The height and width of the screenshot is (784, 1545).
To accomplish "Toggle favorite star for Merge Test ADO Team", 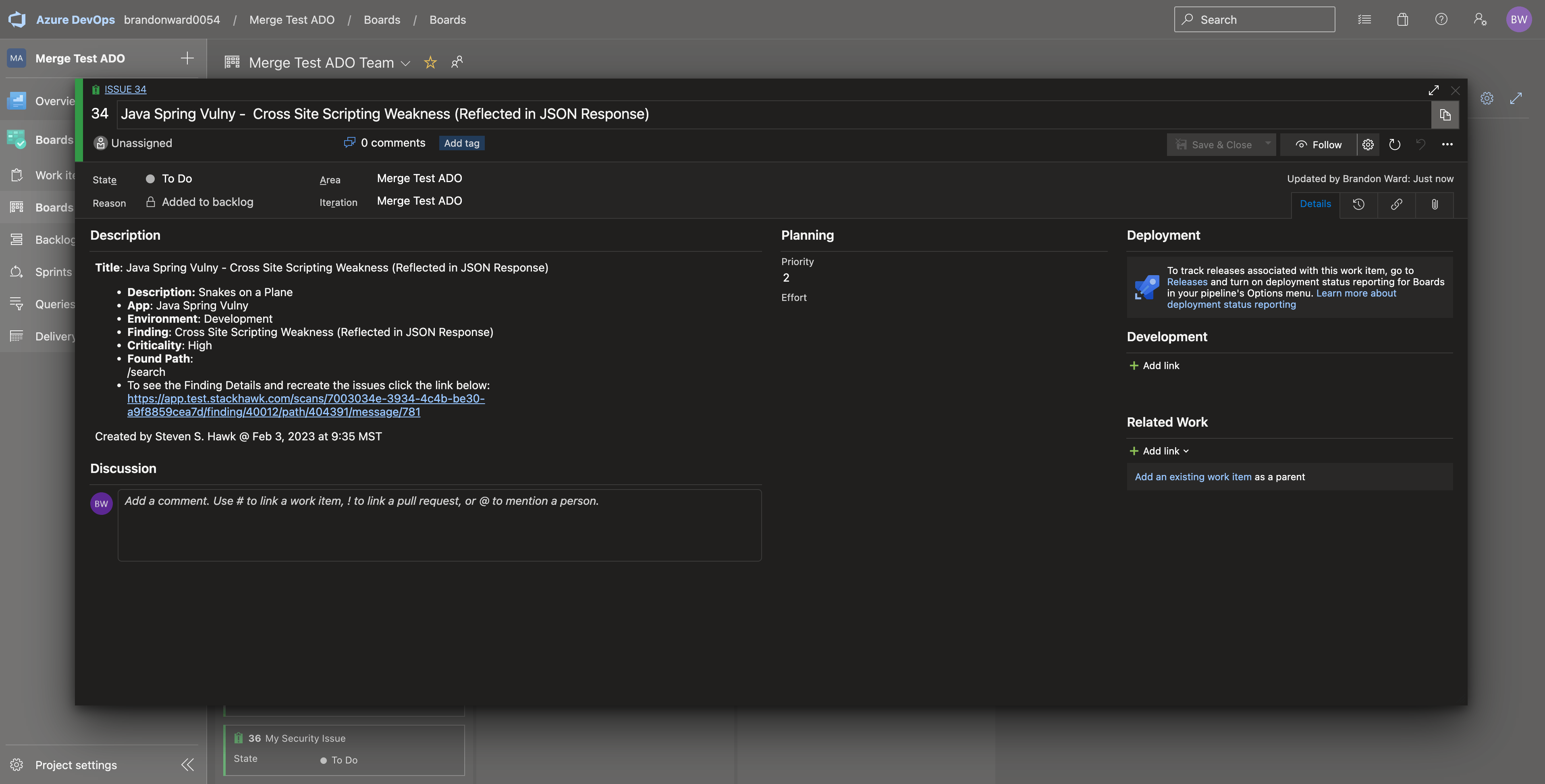I will click(430, 62).
